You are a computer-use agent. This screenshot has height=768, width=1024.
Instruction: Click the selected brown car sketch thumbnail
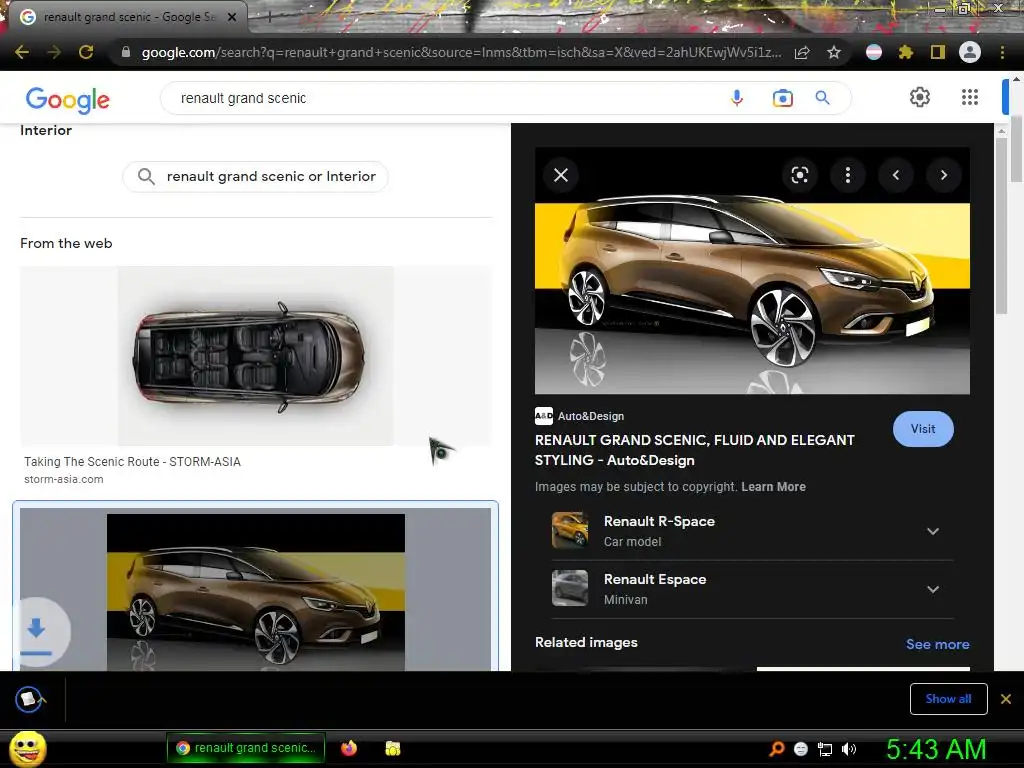coord(255,590)
